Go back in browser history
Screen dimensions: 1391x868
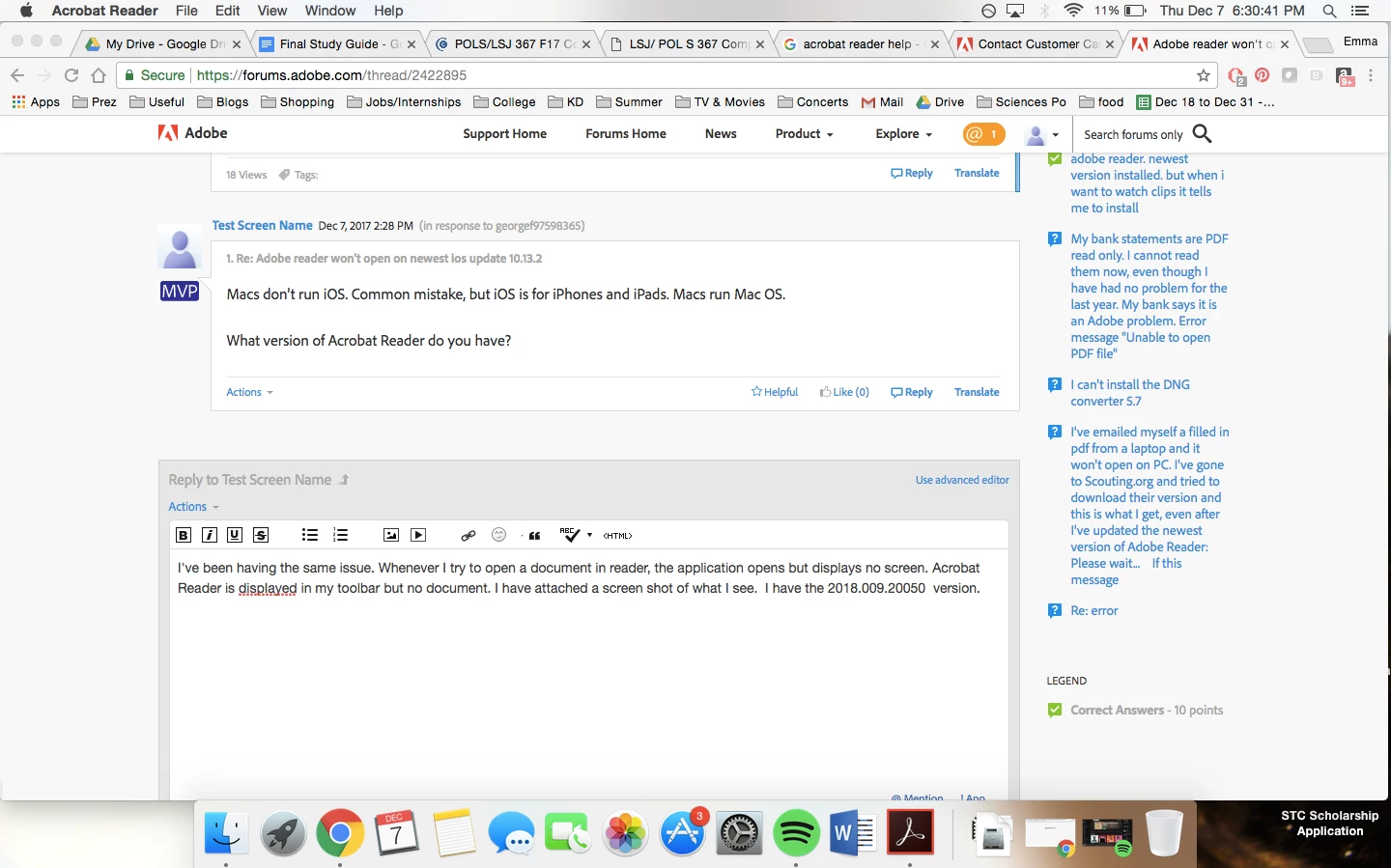[17, 75]
